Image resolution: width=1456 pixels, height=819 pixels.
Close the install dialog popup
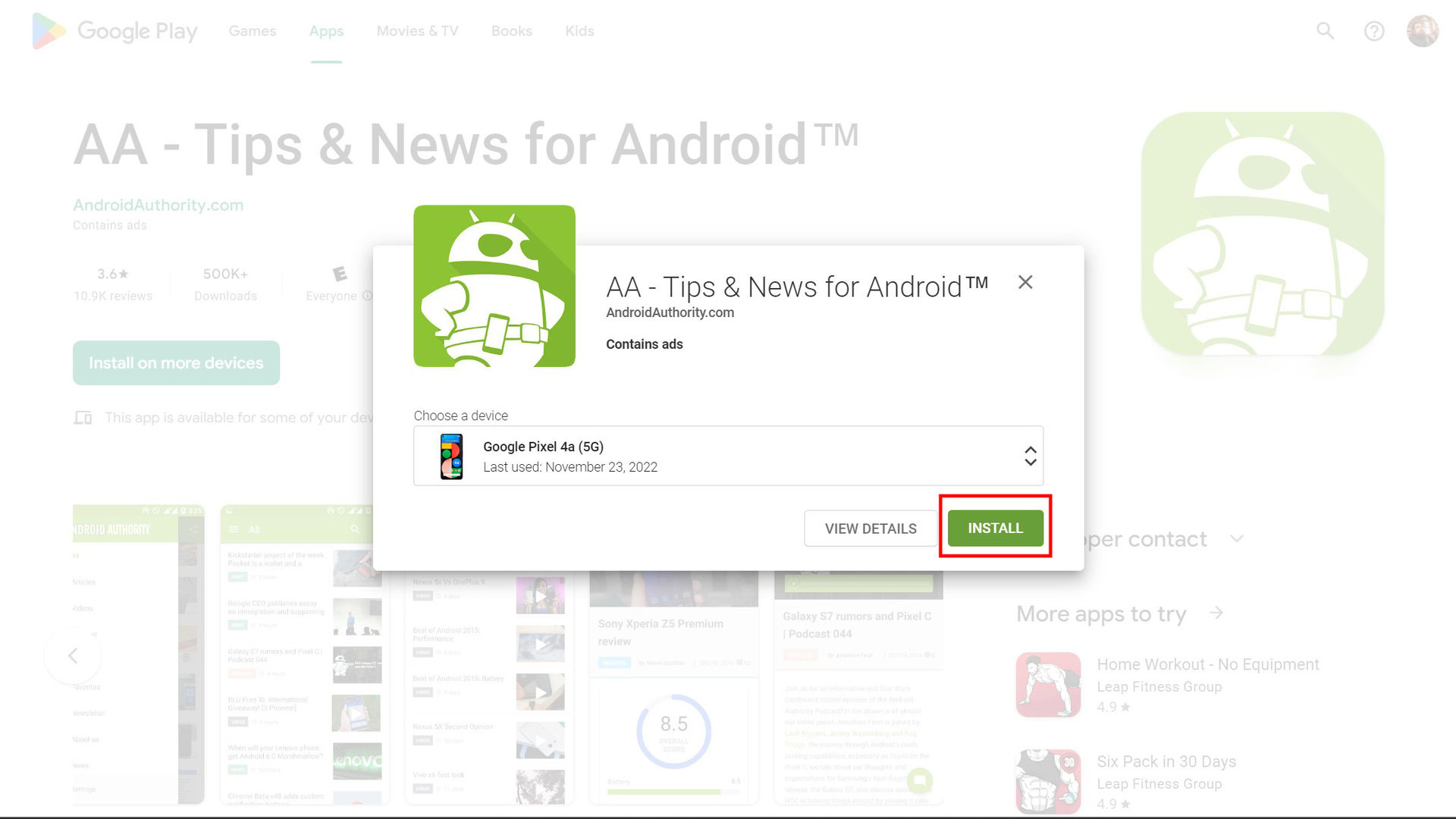click(1025, 281)
